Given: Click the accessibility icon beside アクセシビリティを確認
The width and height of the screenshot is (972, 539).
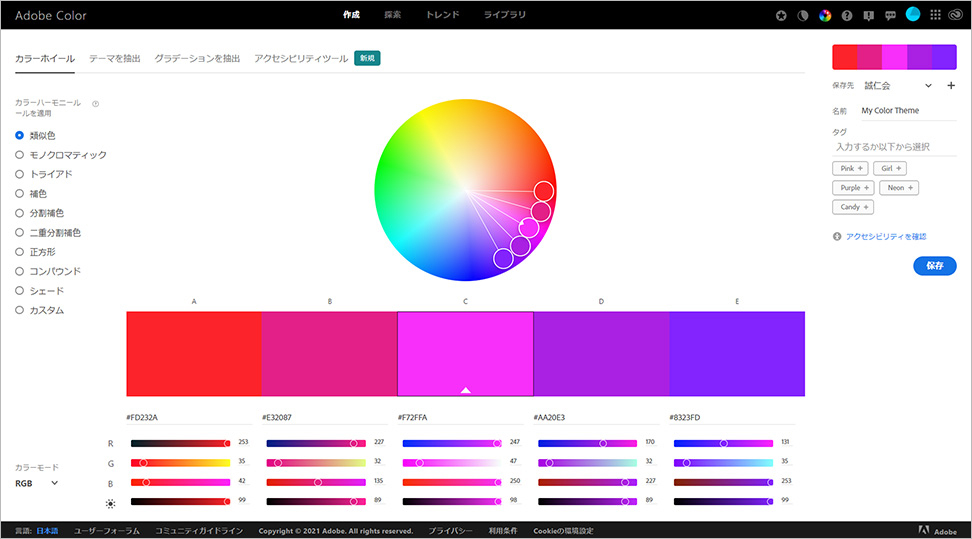Looking at the screenshot, I should click(837, 236).
